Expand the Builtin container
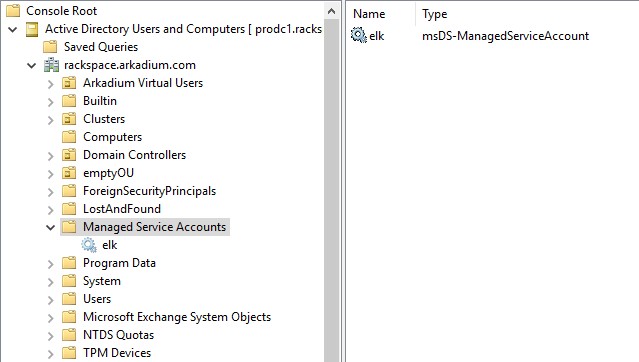 click(x=51, y=102)
